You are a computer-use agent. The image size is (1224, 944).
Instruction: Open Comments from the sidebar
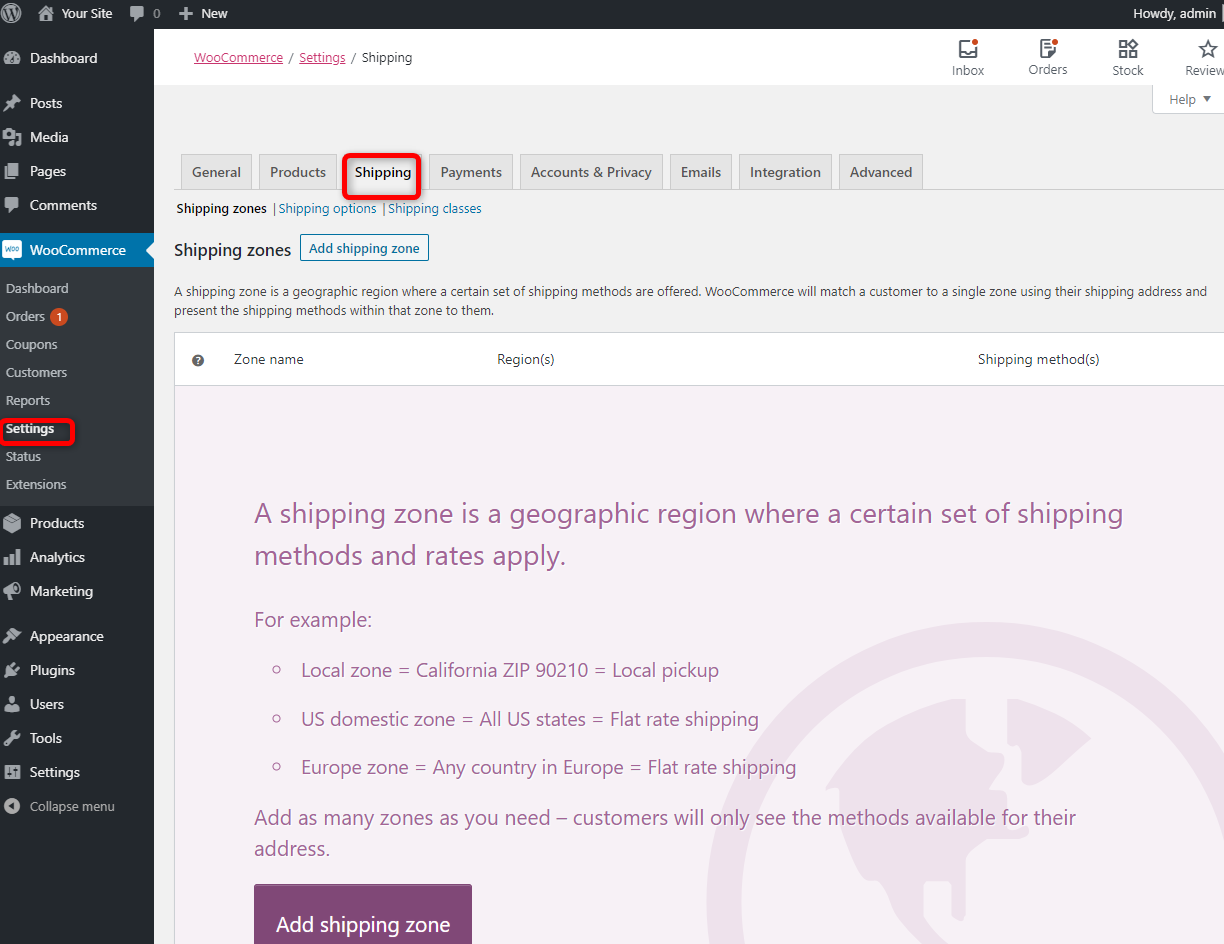(63, 205)
